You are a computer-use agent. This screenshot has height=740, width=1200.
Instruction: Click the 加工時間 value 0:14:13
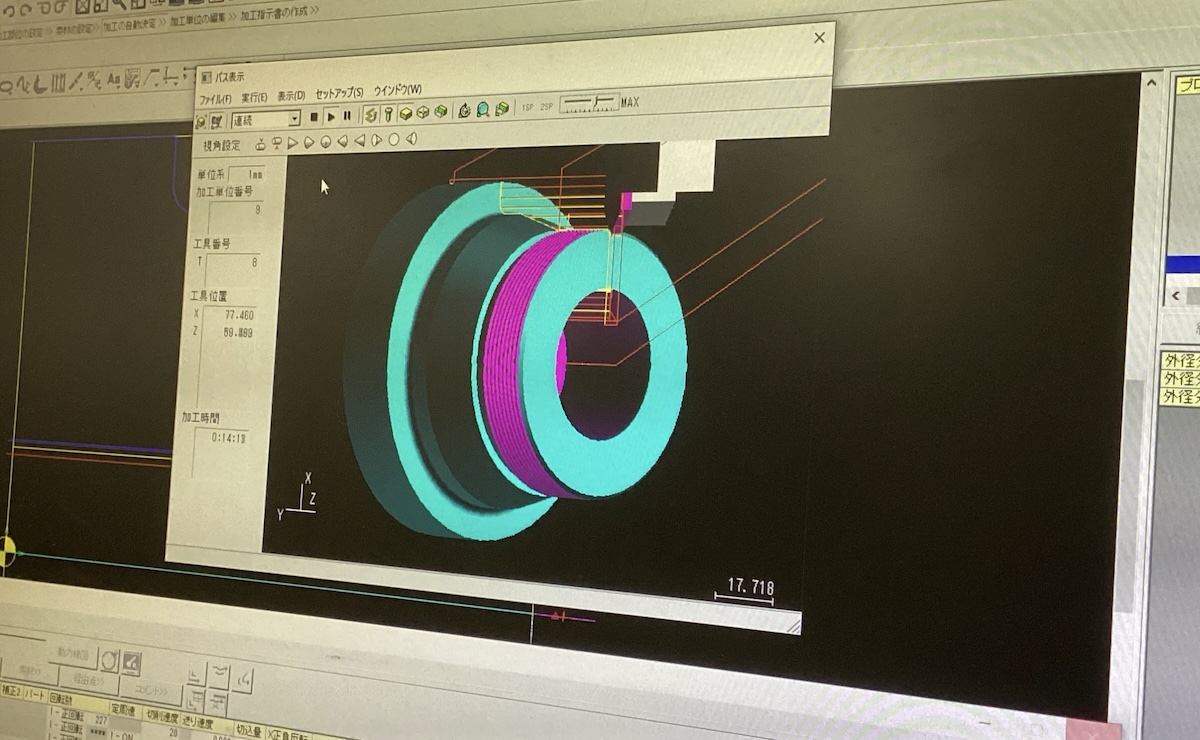coord(228,437)
